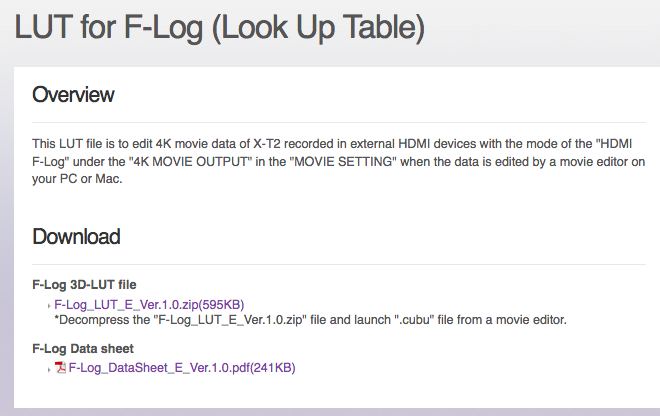
Task: Click the "MOVIE SETTING" phrase in overview
Action: coord(343,162)
